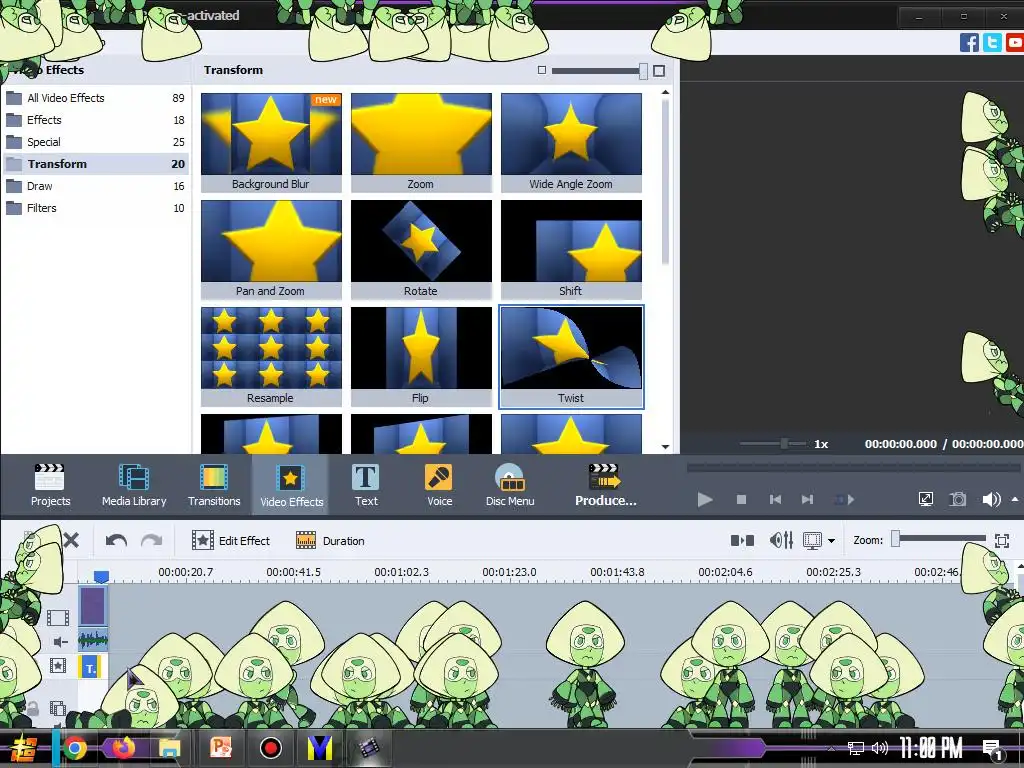Open the Transitions panel

point(214,485)
